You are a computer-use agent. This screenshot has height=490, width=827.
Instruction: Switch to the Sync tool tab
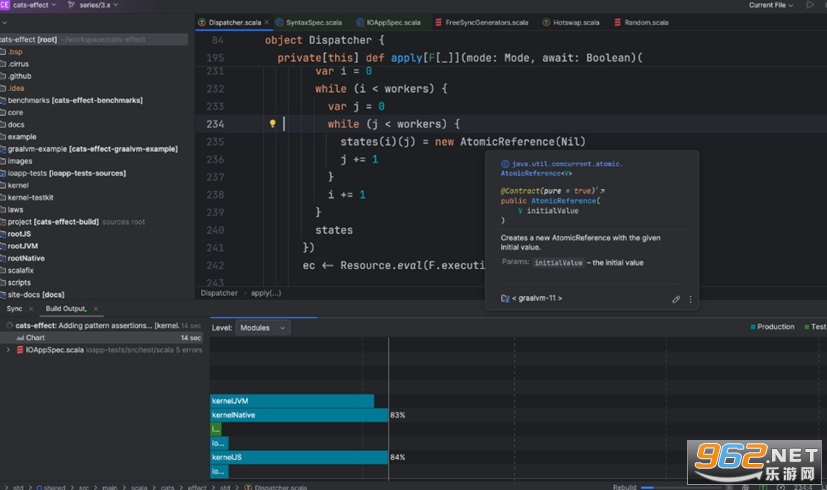coord(14,309)
